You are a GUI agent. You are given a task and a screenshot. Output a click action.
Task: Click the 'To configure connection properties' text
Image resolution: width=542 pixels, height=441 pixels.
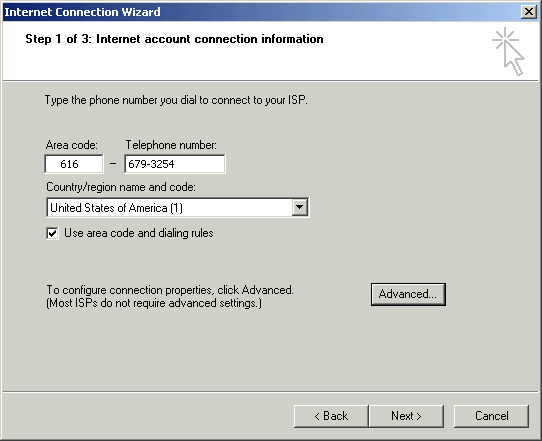point(170,290)
